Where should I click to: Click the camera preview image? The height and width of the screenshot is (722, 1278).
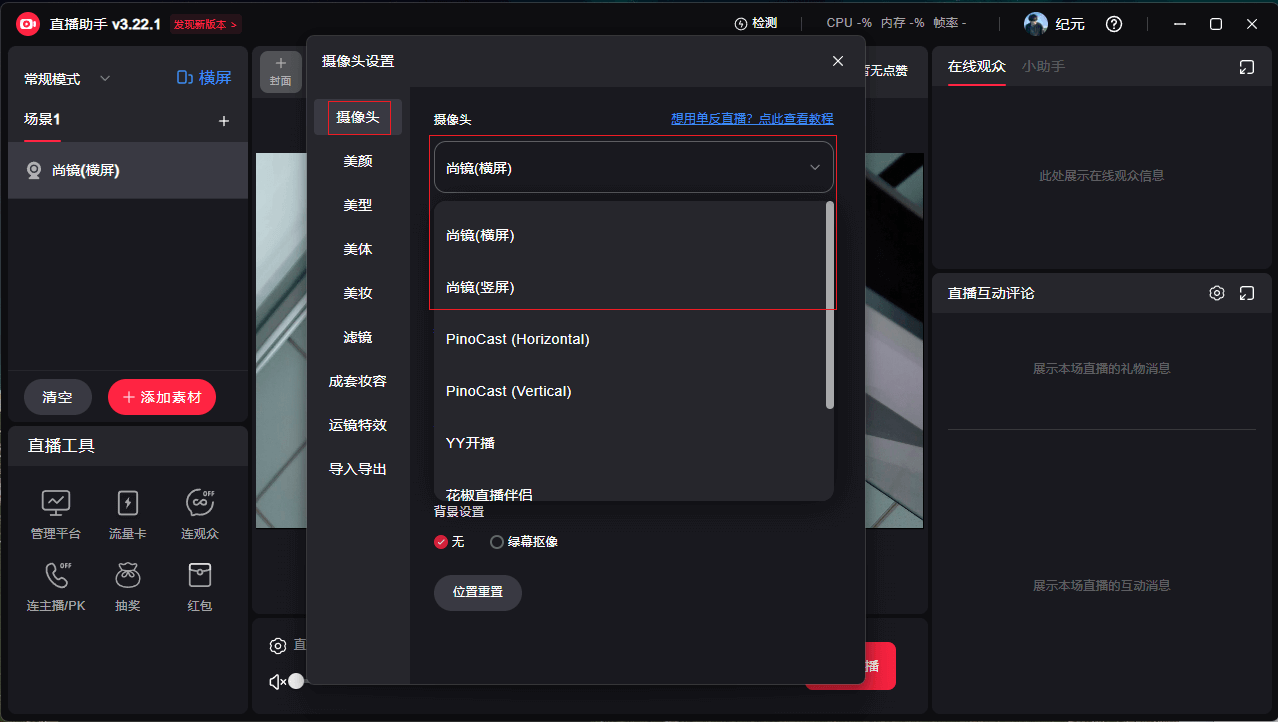tap(281, 340)
